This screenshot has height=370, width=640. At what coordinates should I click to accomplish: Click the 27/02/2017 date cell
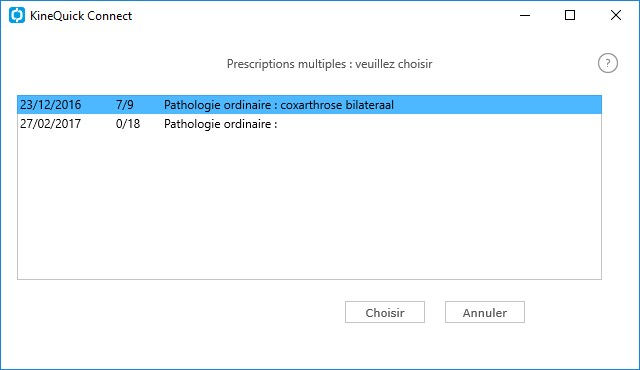point(51,124)
